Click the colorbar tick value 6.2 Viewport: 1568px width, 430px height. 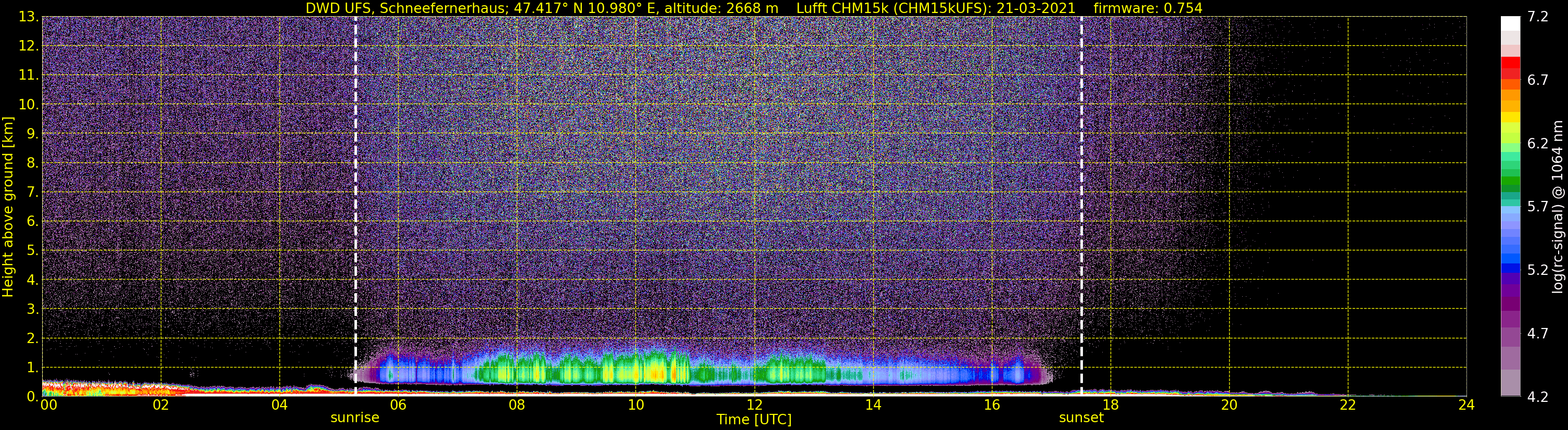tap(1538, 144)
